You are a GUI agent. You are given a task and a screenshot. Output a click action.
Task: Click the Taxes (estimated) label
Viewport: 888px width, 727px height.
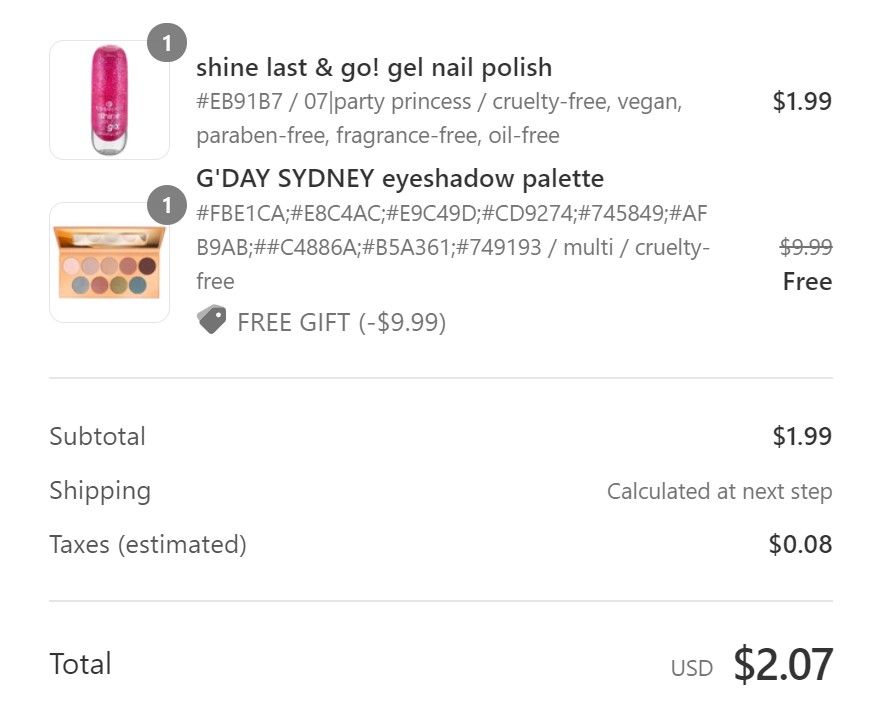148,545
